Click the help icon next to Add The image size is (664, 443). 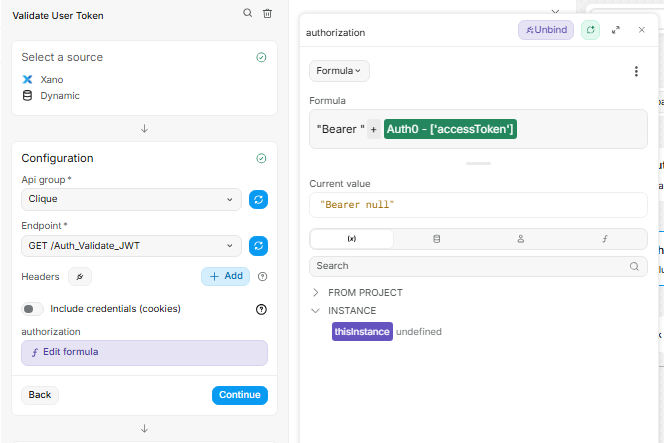point(262,276)
